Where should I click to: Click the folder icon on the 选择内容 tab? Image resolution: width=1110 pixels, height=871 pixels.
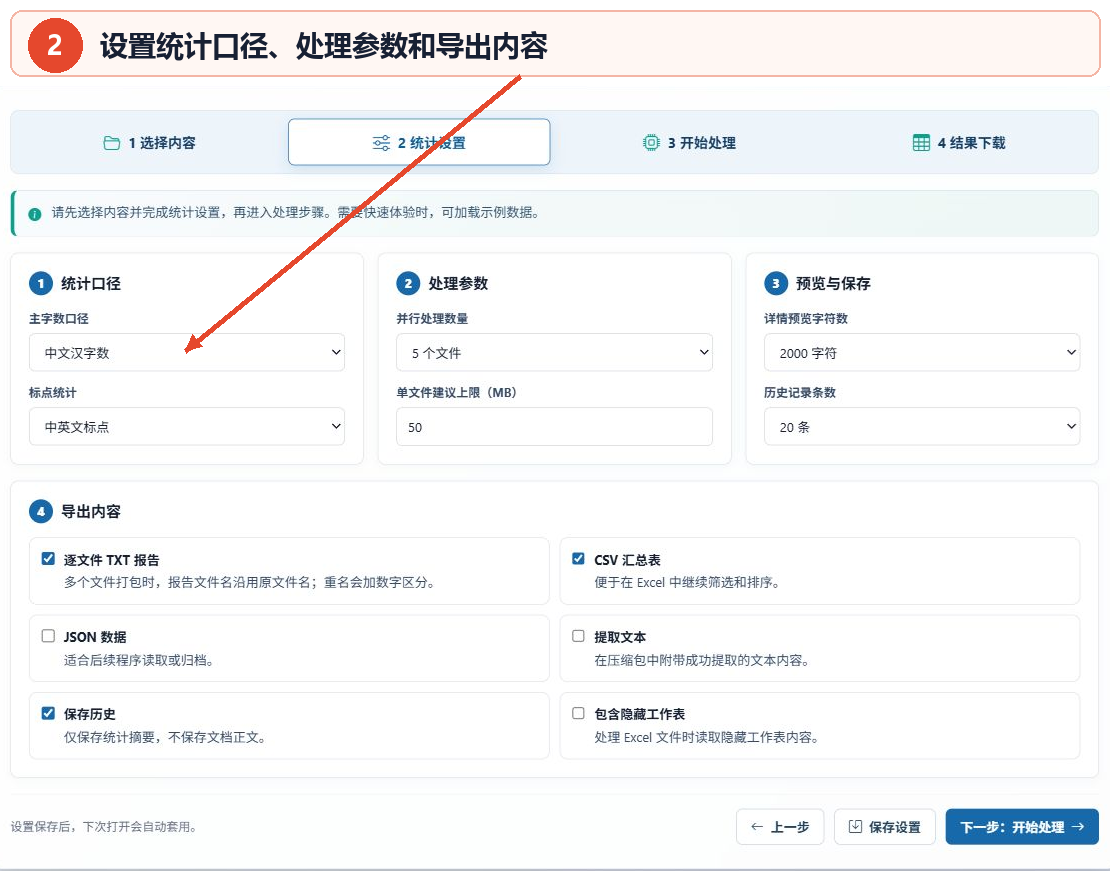pyautogui.click(x=111, y=143)
